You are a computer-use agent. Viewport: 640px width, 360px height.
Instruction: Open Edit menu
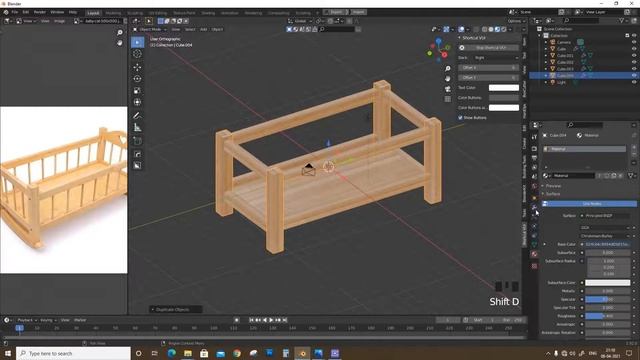[26, 12]
